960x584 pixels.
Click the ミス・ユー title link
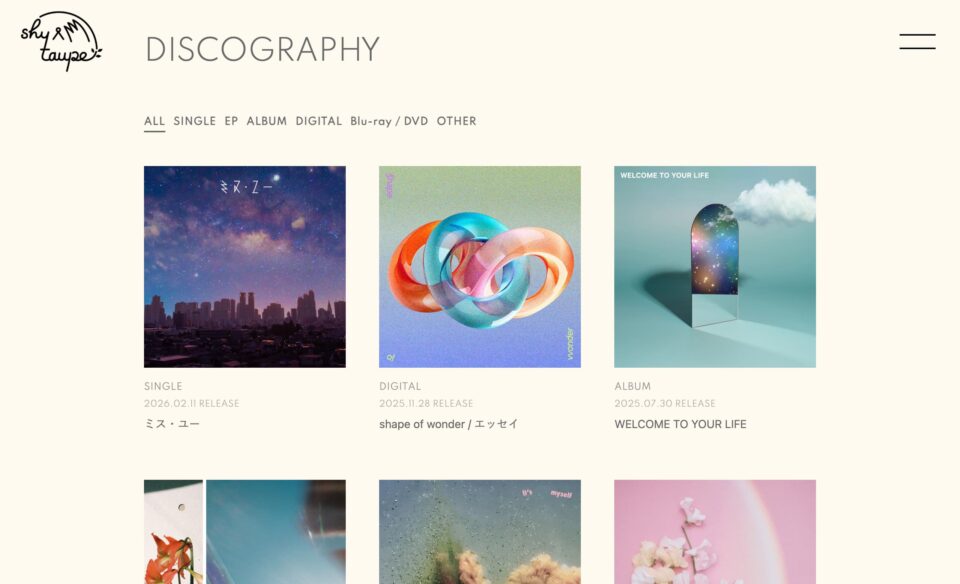point(172,424)
